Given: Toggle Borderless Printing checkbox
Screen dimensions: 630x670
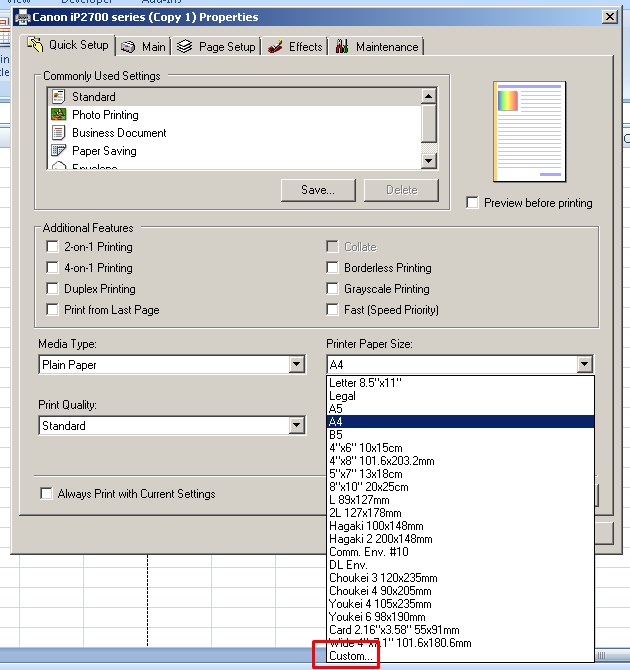Looking at the screenshot, I should [332, 267].
